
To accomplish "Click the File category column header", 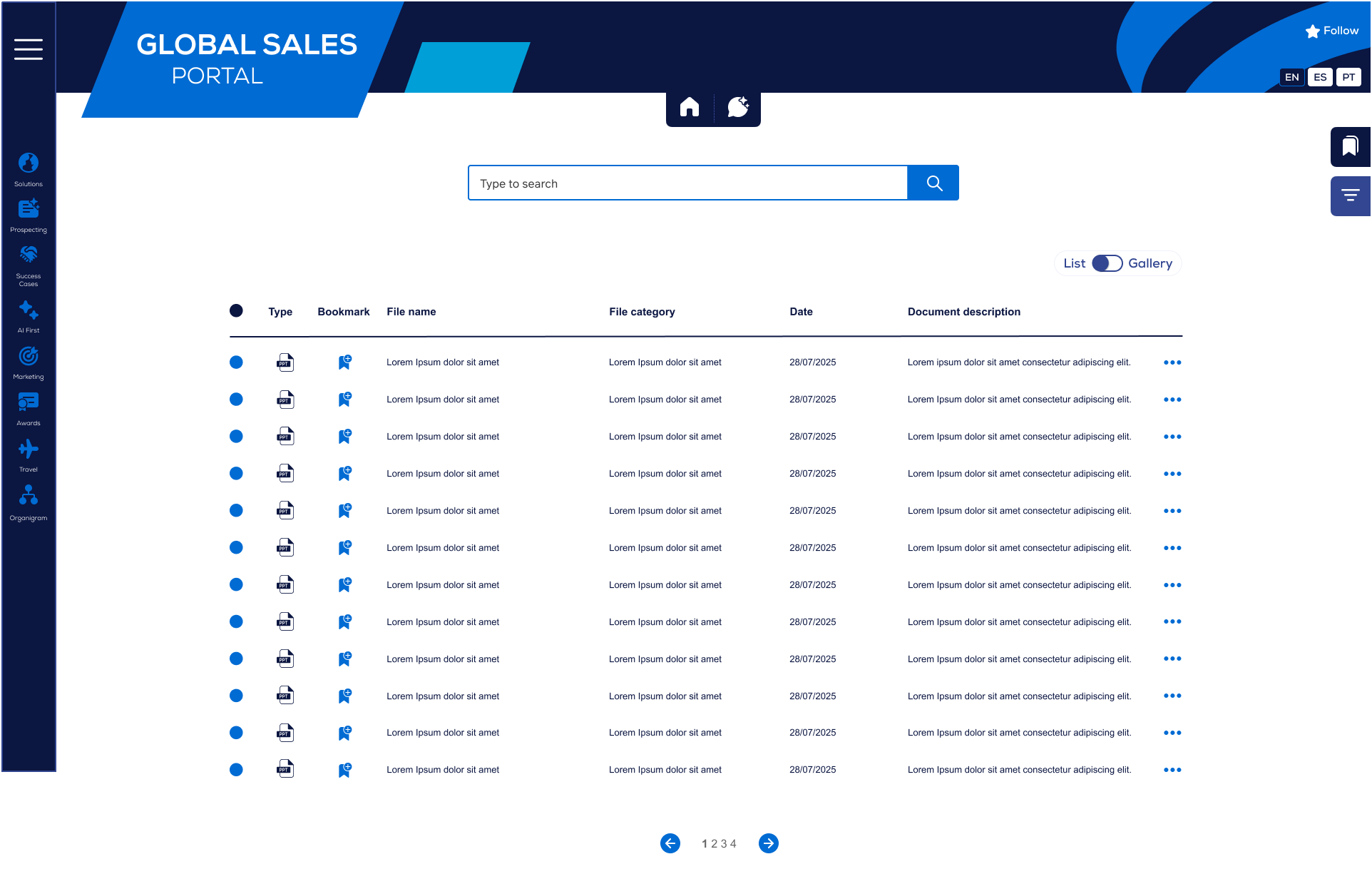I will (642, 312).
